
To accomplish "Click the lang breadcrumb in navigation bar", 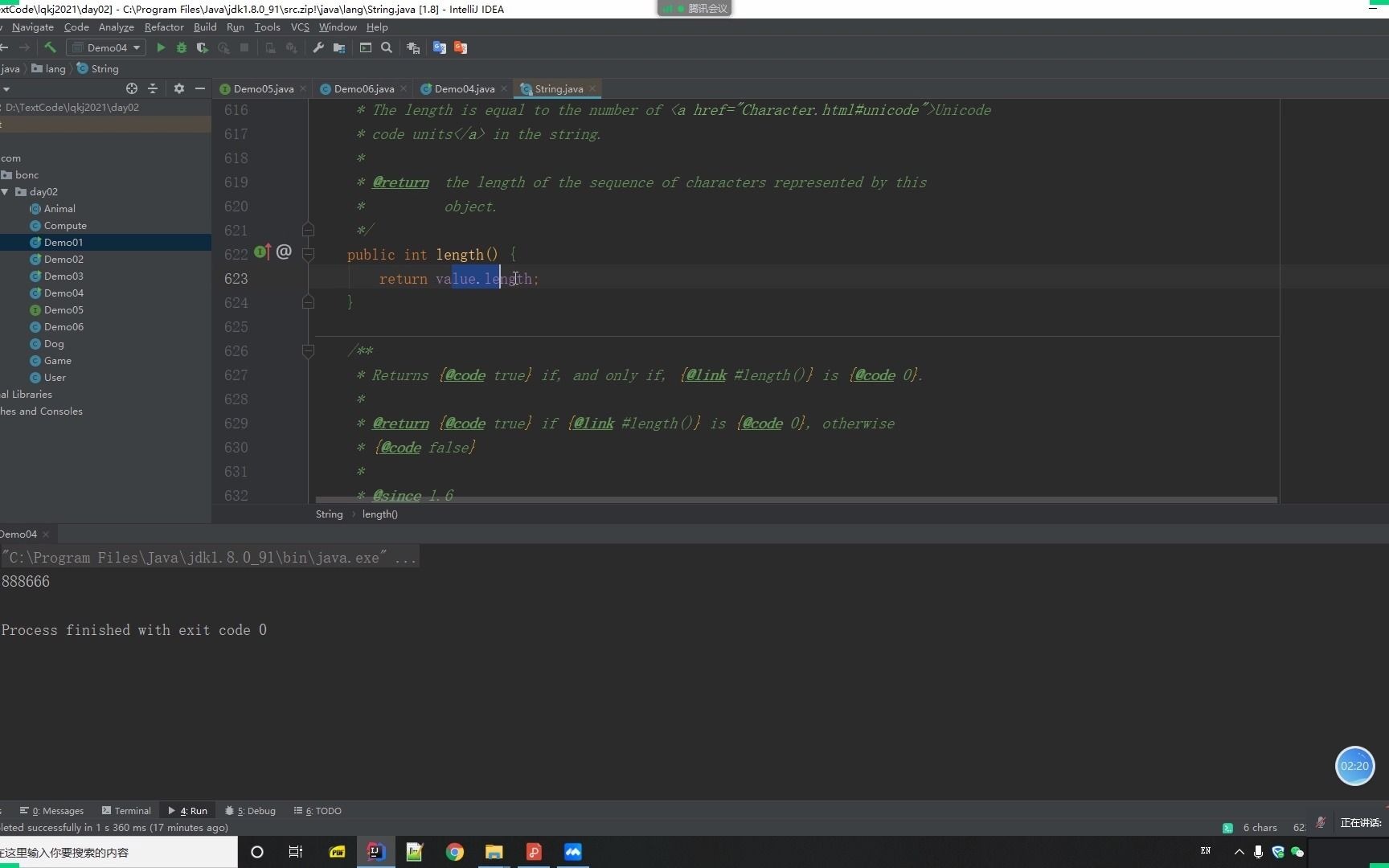I will [49, 69].
